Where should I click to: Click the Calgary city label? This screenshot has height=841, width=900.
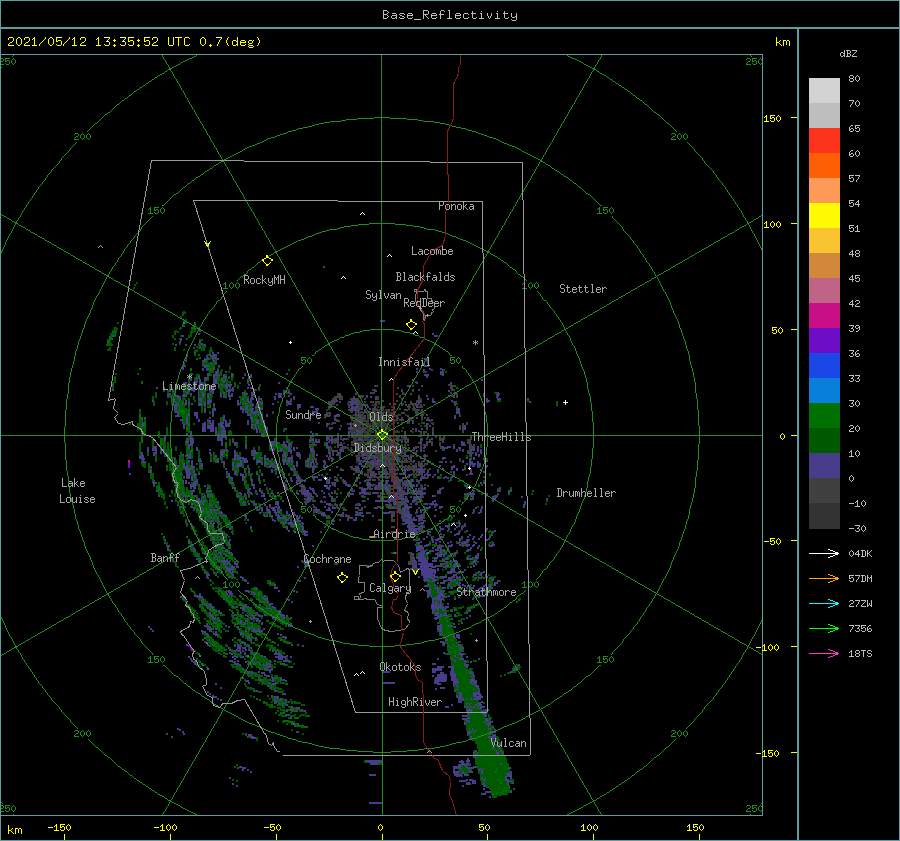(x=390, y=588)
